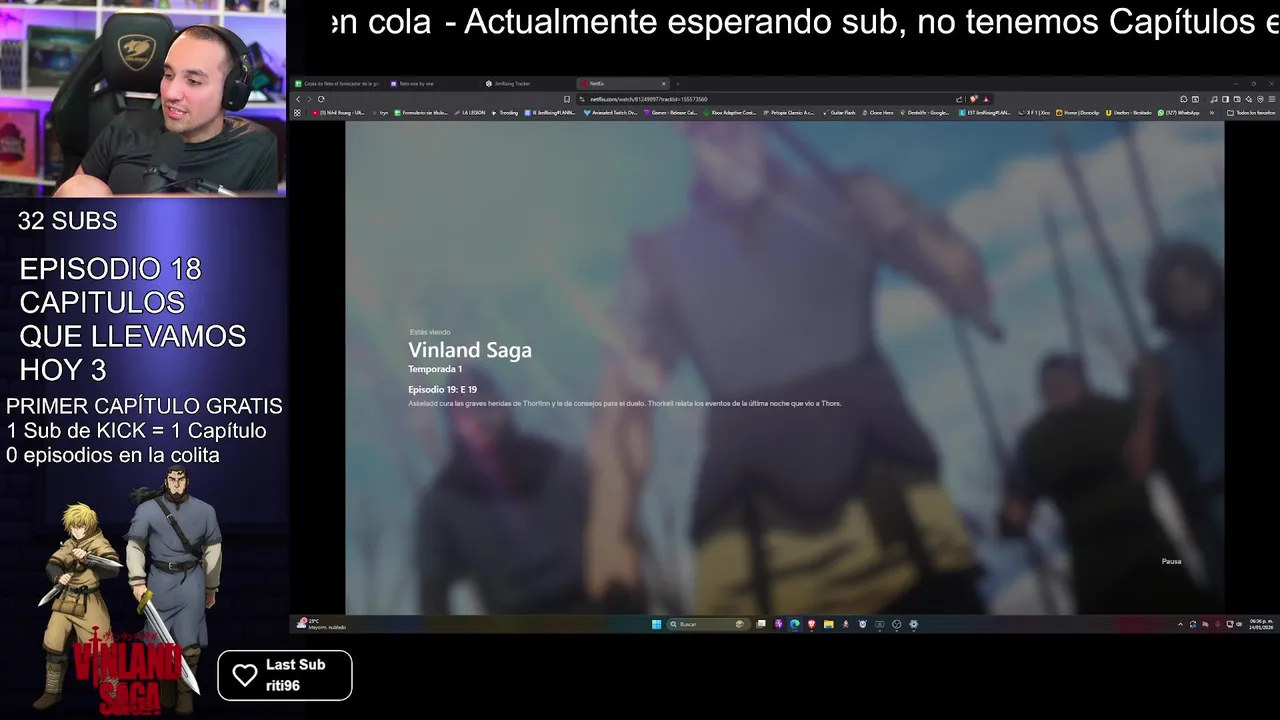Reload the Netflix page
This screenshot has height=720, width=1280.
321,99
